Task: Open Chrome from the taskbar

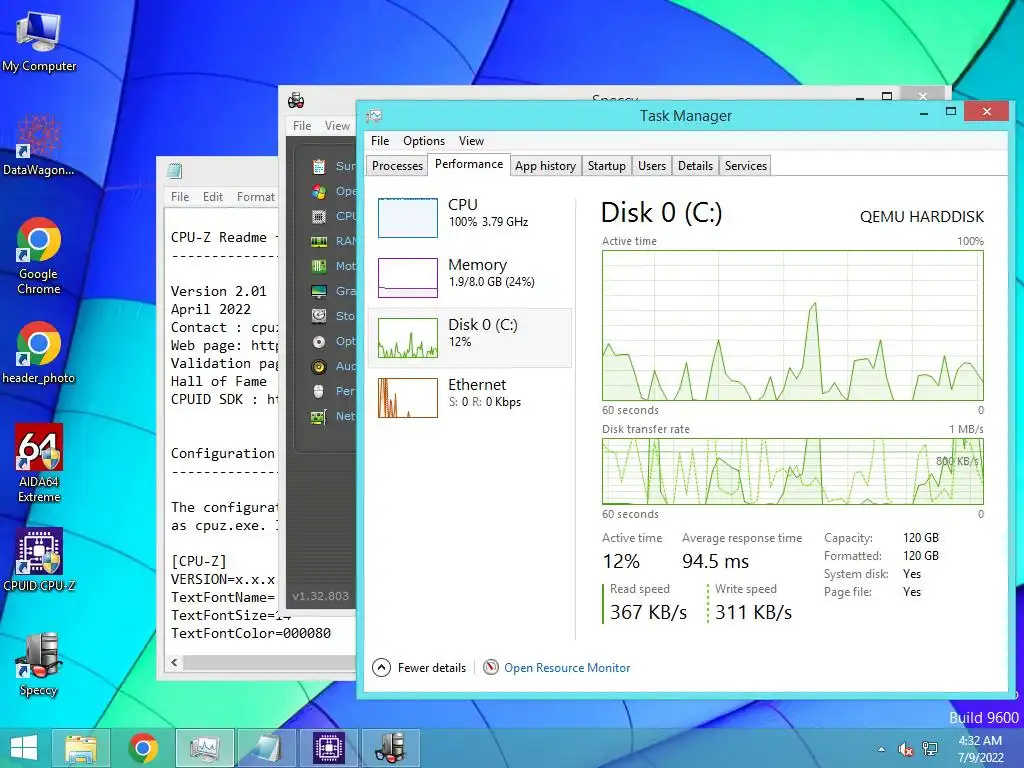Action: click(x=143, y=748)
